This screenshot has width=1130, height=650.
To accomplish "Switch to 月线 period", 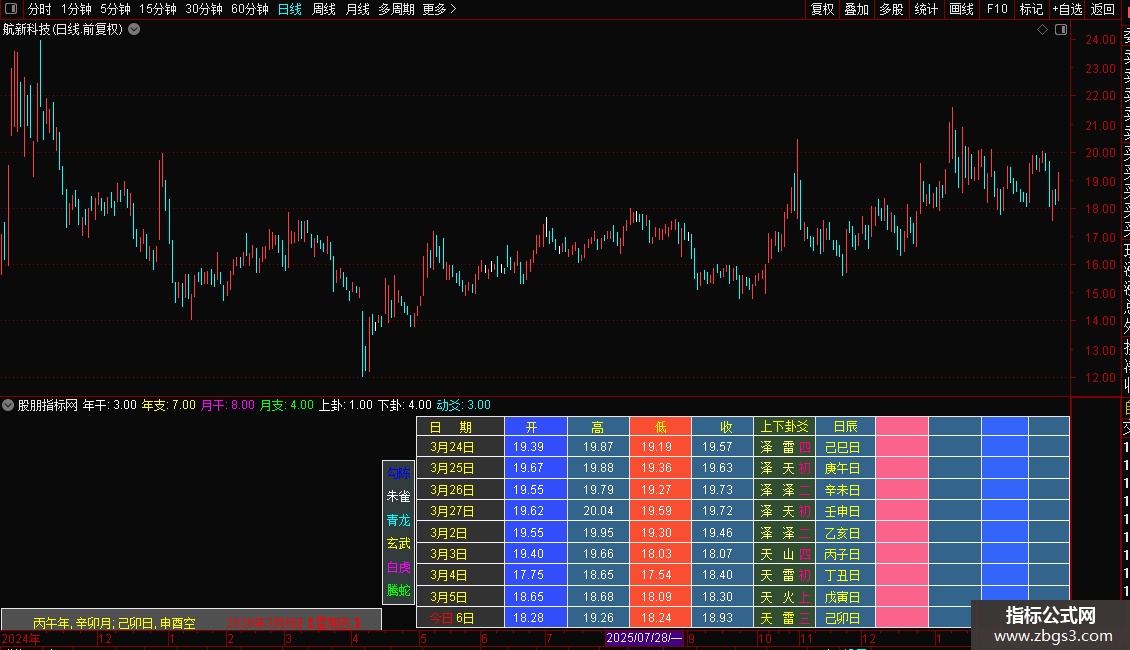I will pyautogui.click(x=357, y=9).
